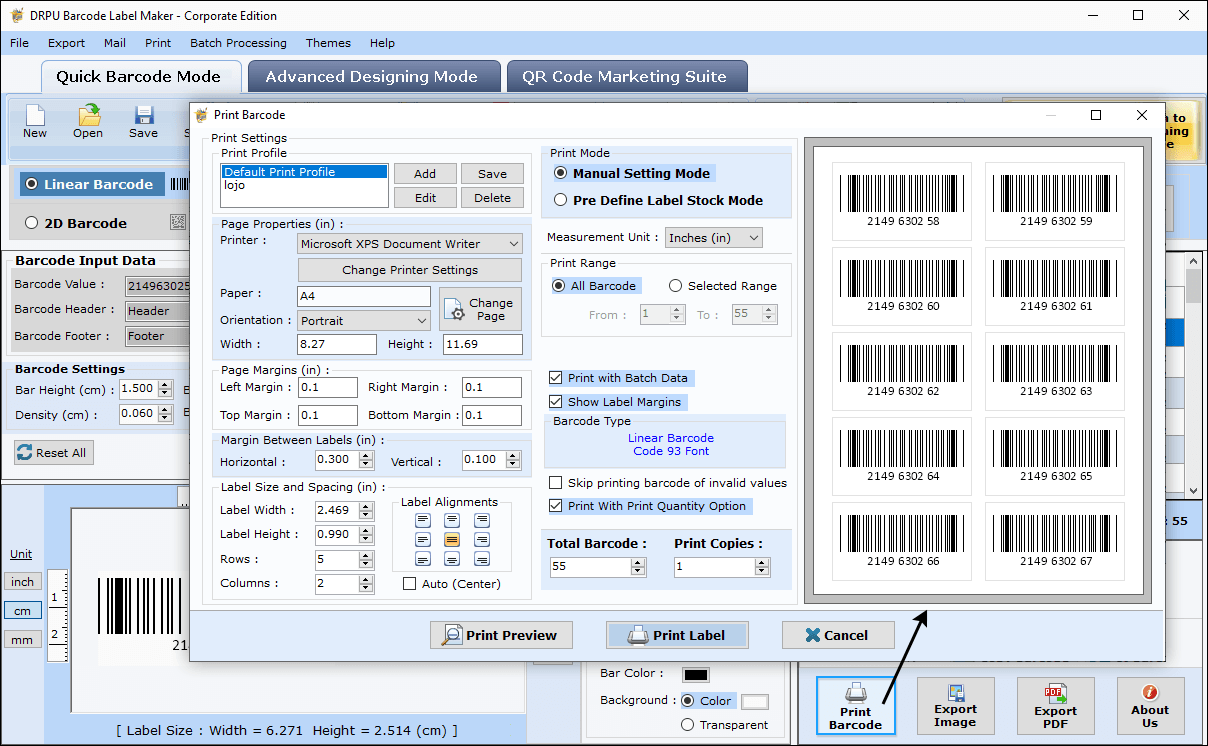
Task: Click the Print Barcode button in main window
Action: point(855,706)
